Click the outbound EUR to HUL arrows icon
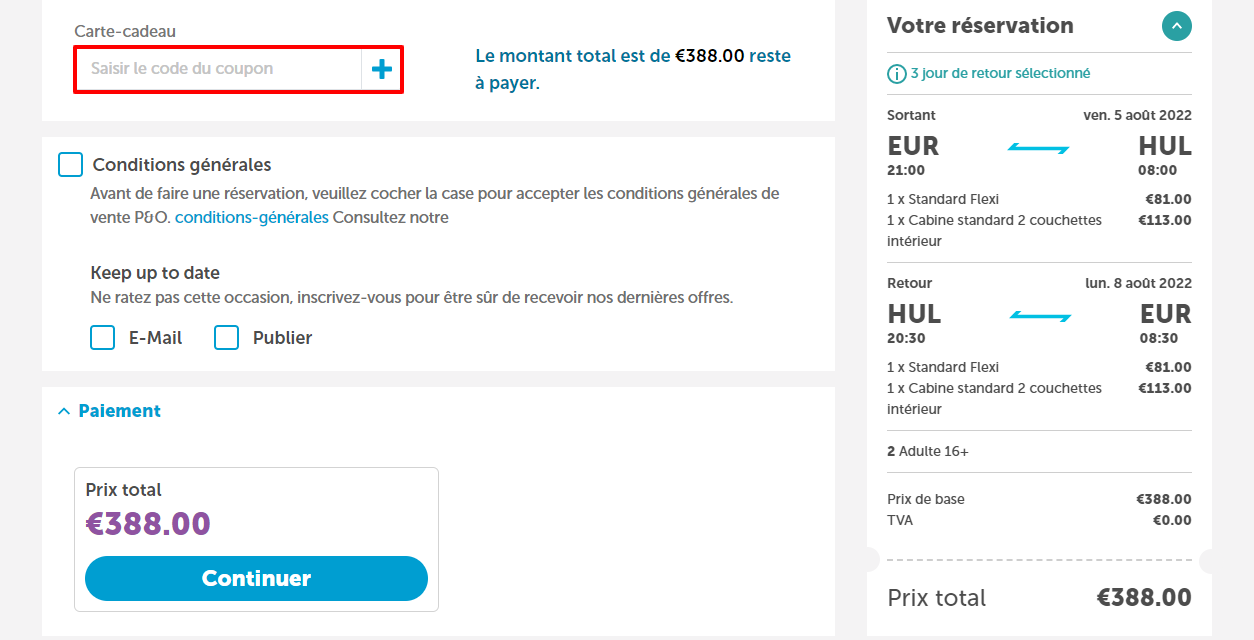This screenshot has width=1254, height=640. (x=1039, y=148)
